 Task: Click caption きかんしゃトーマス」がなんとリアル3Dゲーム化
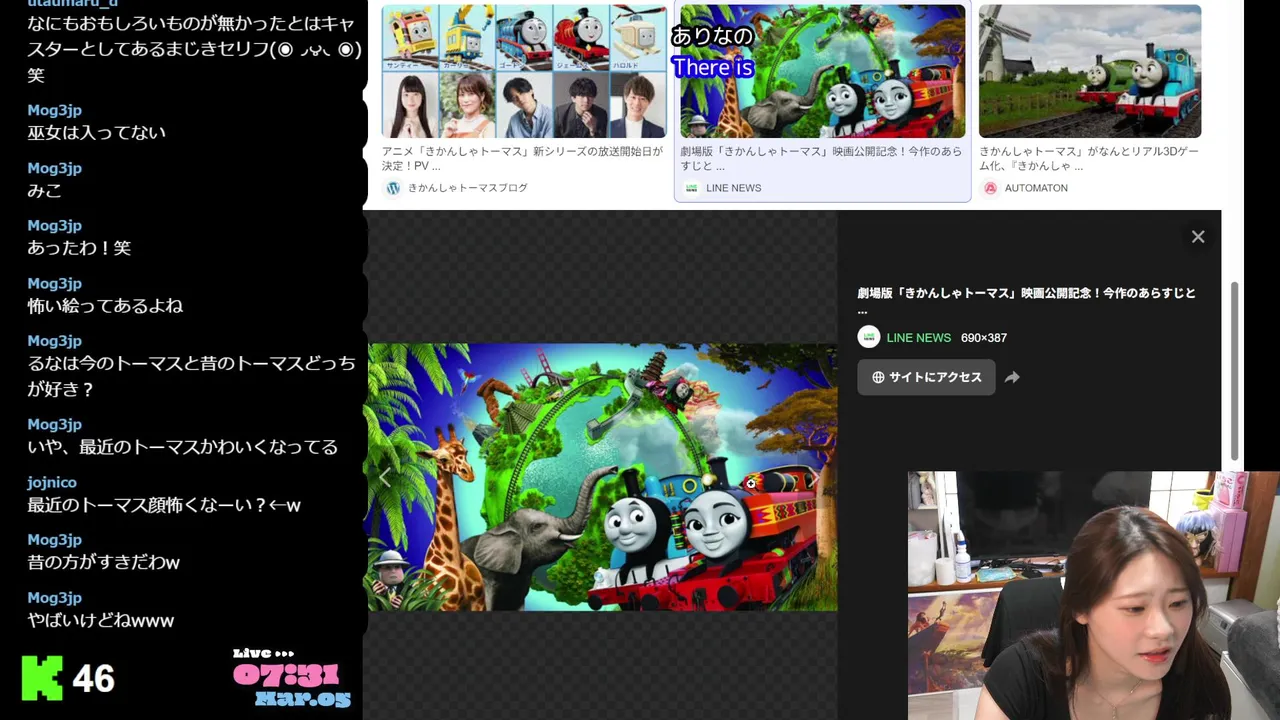pyautogui.click(x=1089, y=159)
